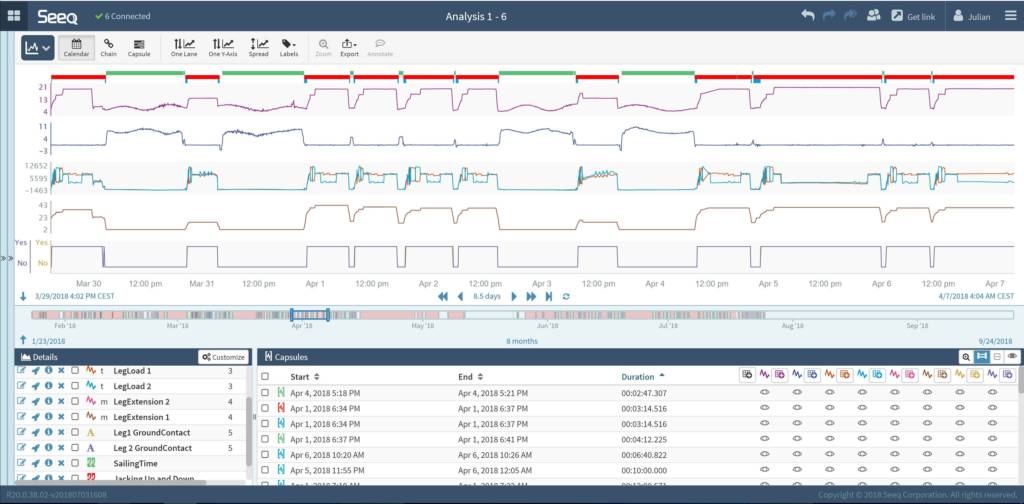Click the 8 months investigation range label
Screen dimensions: 1024x504
(521, 341)
